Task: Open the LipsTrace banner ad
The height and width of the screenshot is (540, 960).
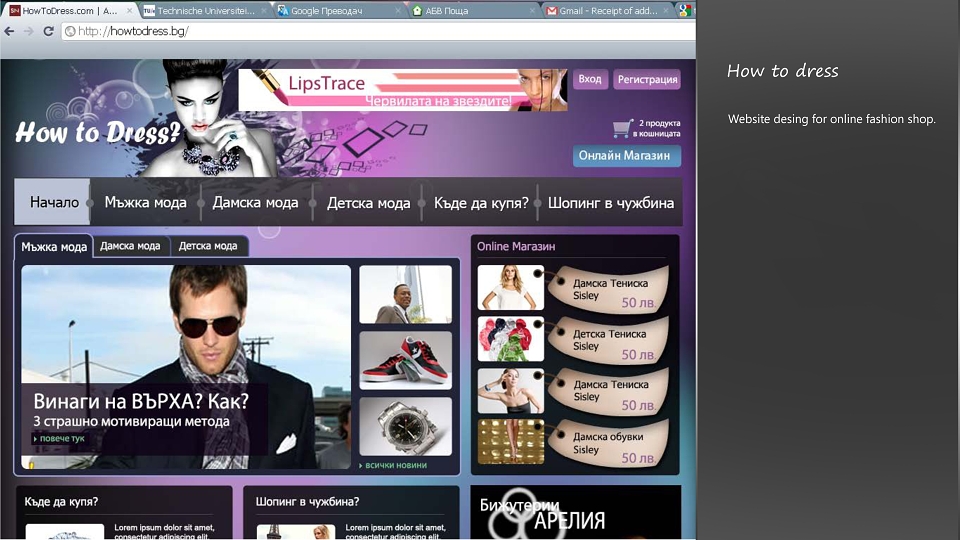Action: point(403,89)
